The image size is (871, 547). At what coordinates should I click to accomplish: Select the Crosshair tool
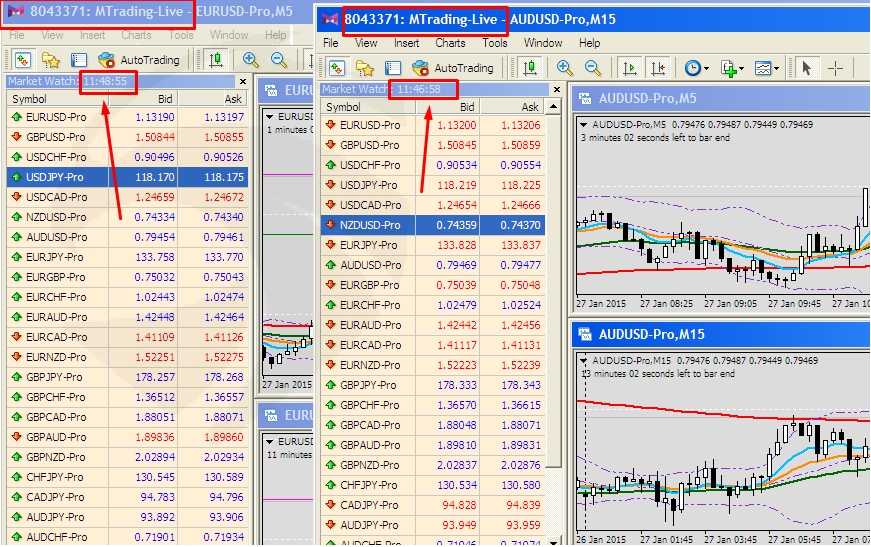pos(835,68)
